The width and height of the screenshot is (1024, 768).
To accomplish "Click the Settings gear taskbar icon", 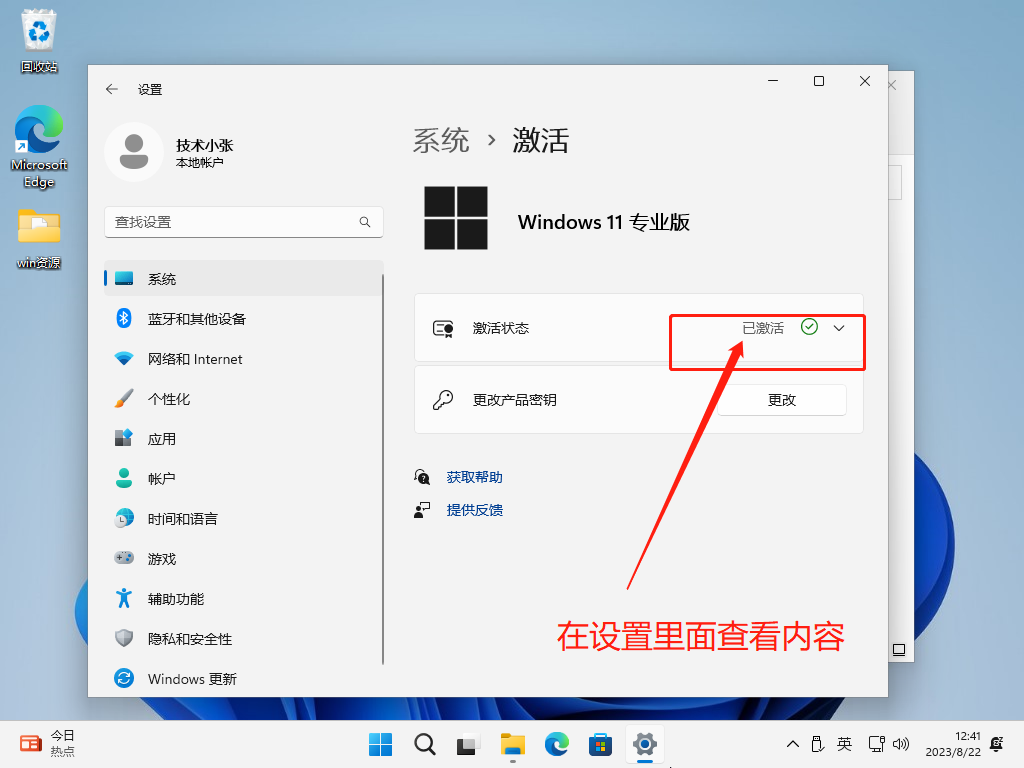I will [645, 744].
